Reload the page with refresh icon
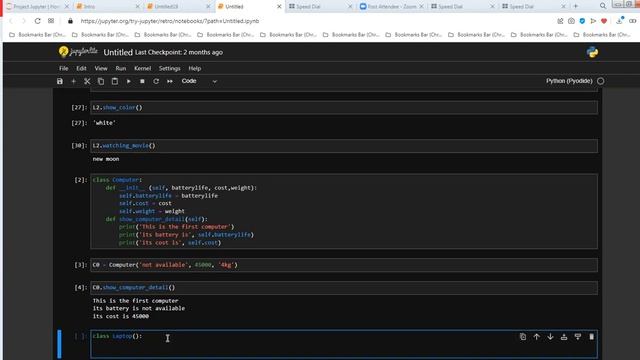The width and height of the screenshot is (640, 360). tap(38, 21)
